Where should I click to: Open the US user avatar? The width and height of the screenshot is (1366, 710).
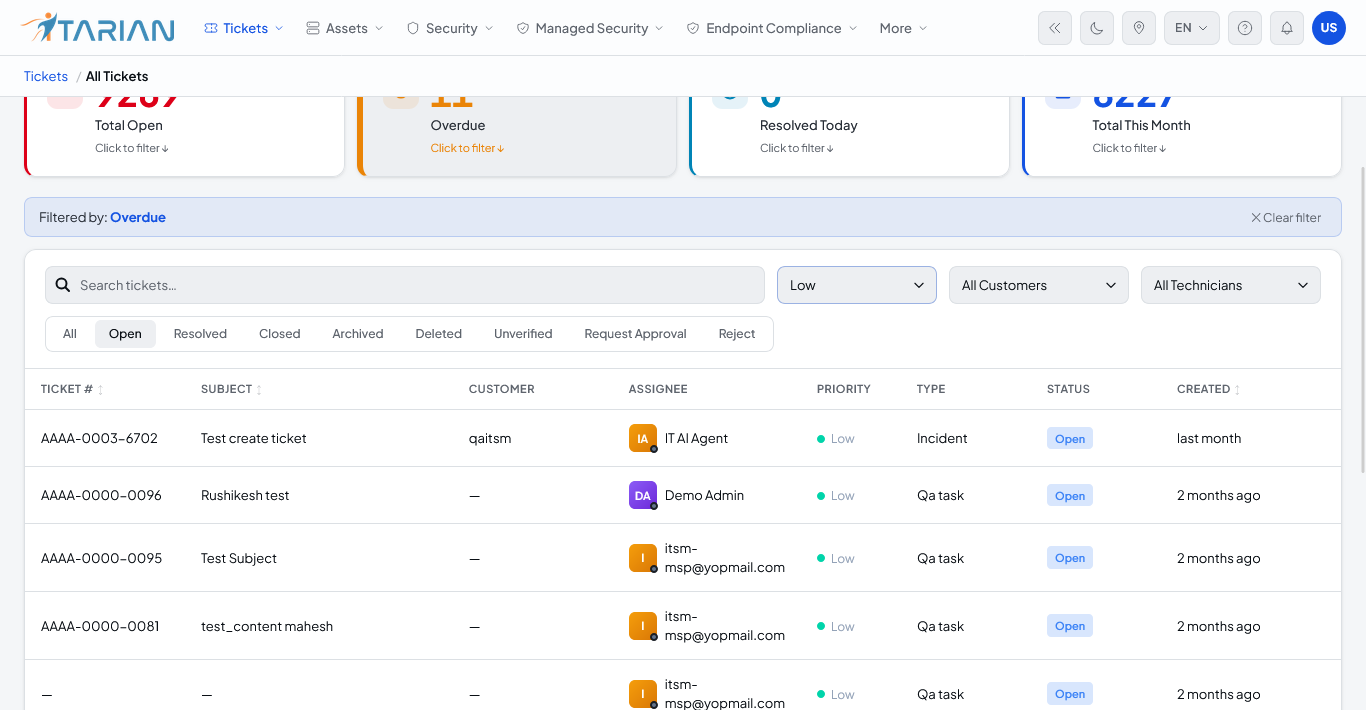point(1329,28)
